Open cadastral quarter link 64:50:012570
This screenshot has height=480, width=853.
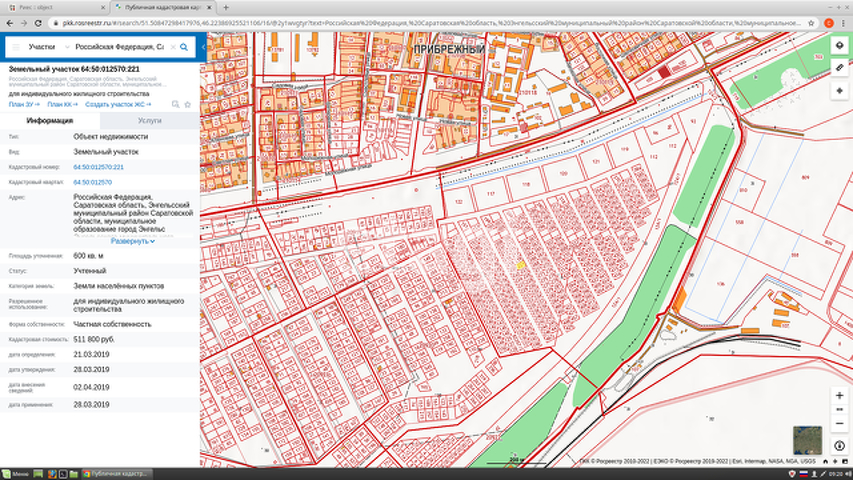point(92,183)
